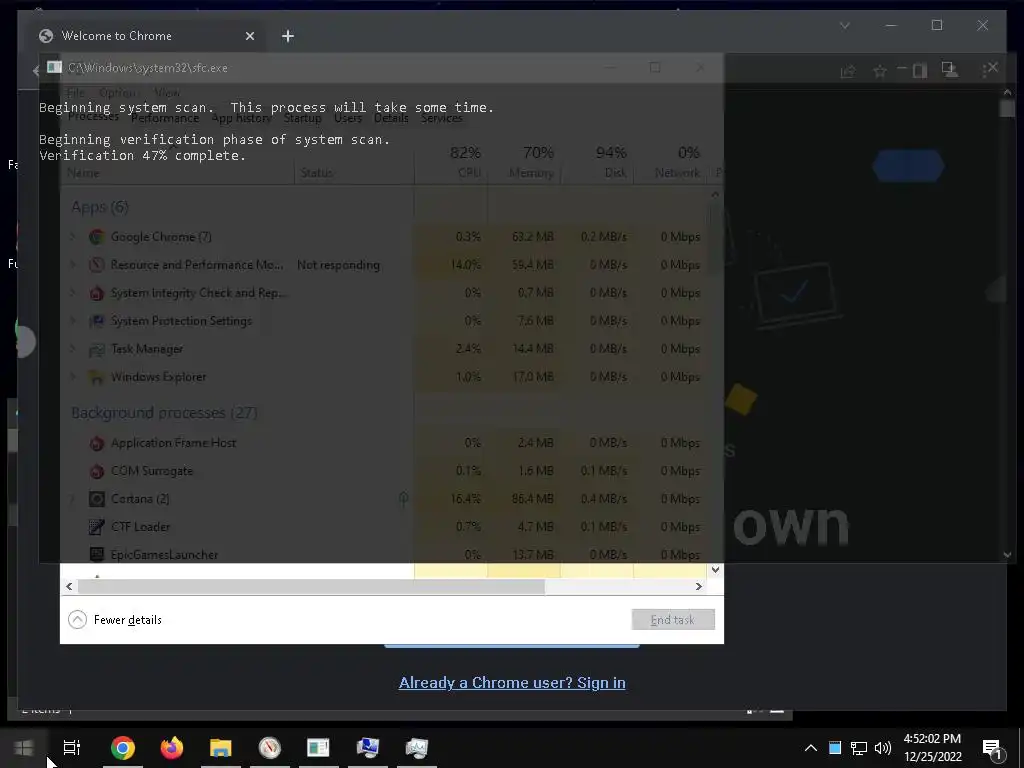Expand the Google Chrome (7) process group

click(x=73, y=237)
